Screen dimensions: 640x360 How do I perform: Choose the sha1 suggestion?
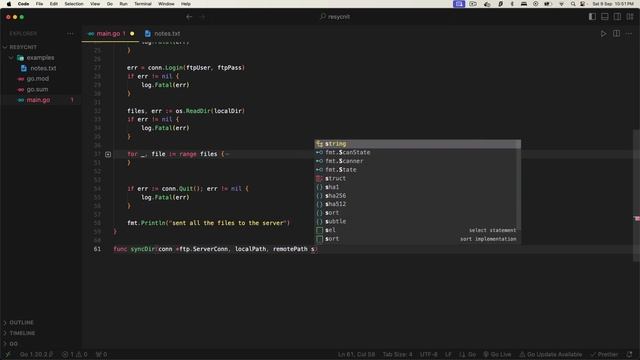[x=416, y=187]
